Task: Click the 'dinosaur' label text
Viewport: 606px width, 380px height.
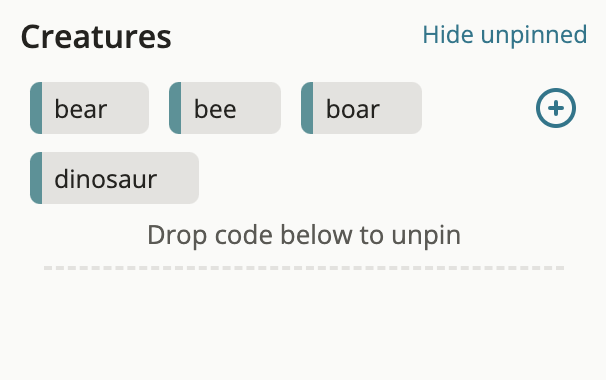Action: coord(106,179)
